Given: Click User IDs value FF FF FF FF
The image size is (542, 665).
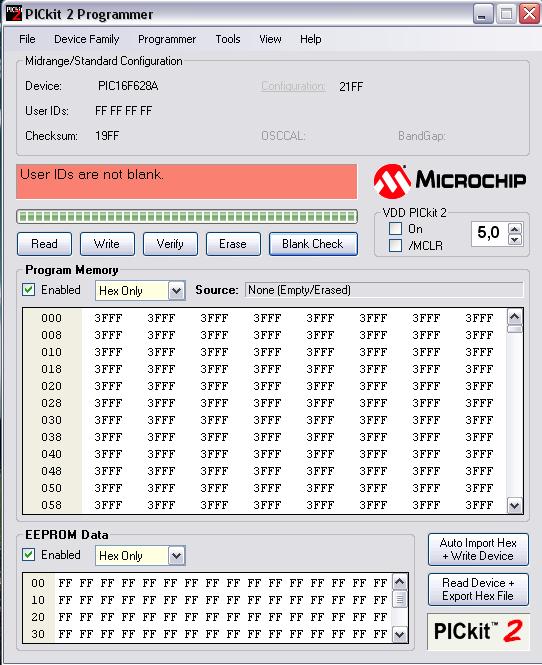Looking at the screenshot, I should pos(123,111).
